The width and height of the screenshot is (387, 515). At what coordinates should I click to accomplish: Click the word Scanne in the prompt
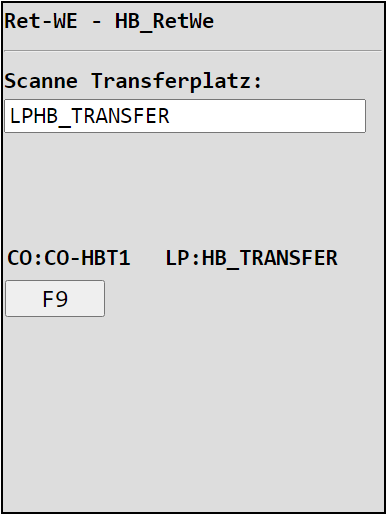point(41,81)
